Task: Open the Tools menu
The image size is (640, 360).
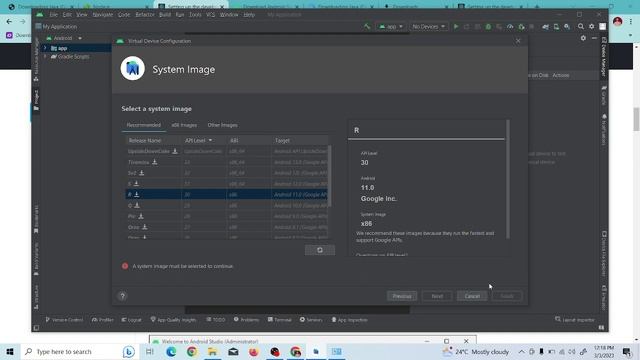Action: (195, 15)
